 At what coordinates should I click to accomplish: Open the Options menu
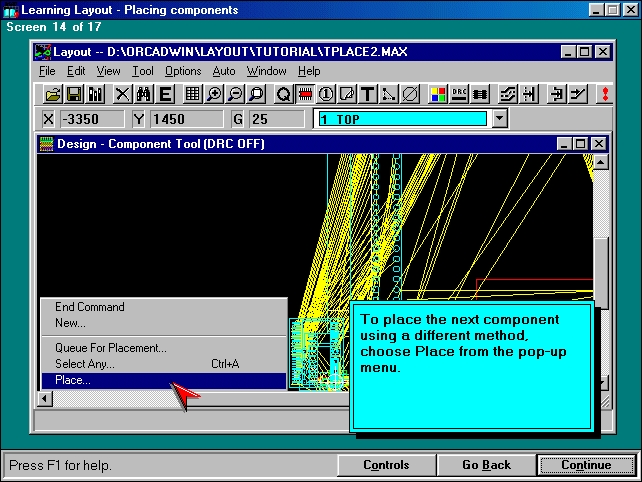[x=183, y=71]
